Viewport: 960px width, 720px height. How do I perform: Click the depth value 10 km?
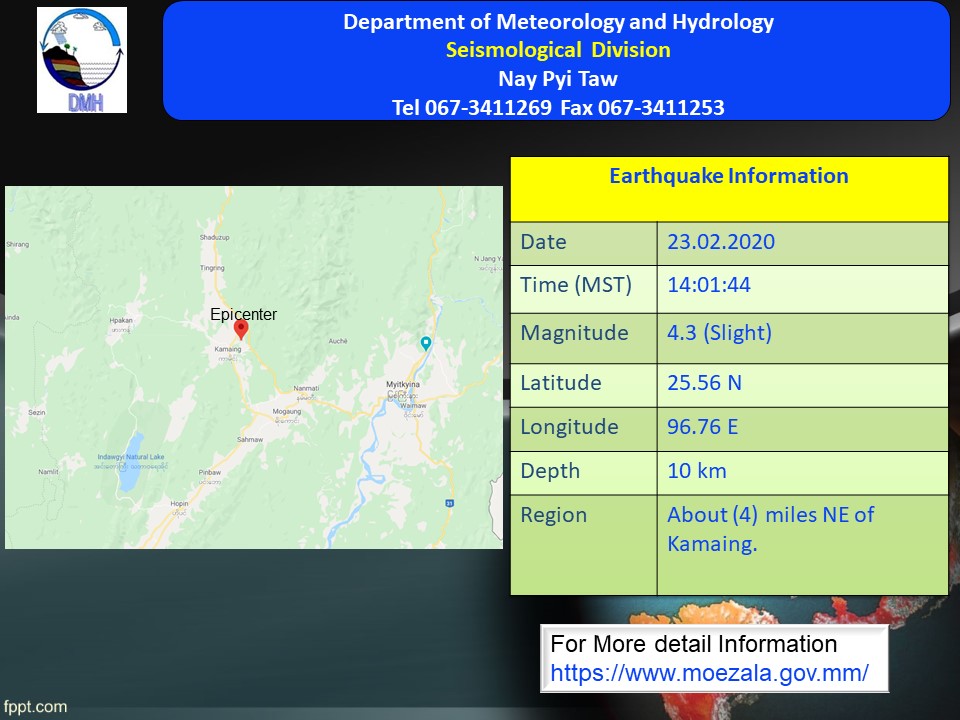coord(697,471)
